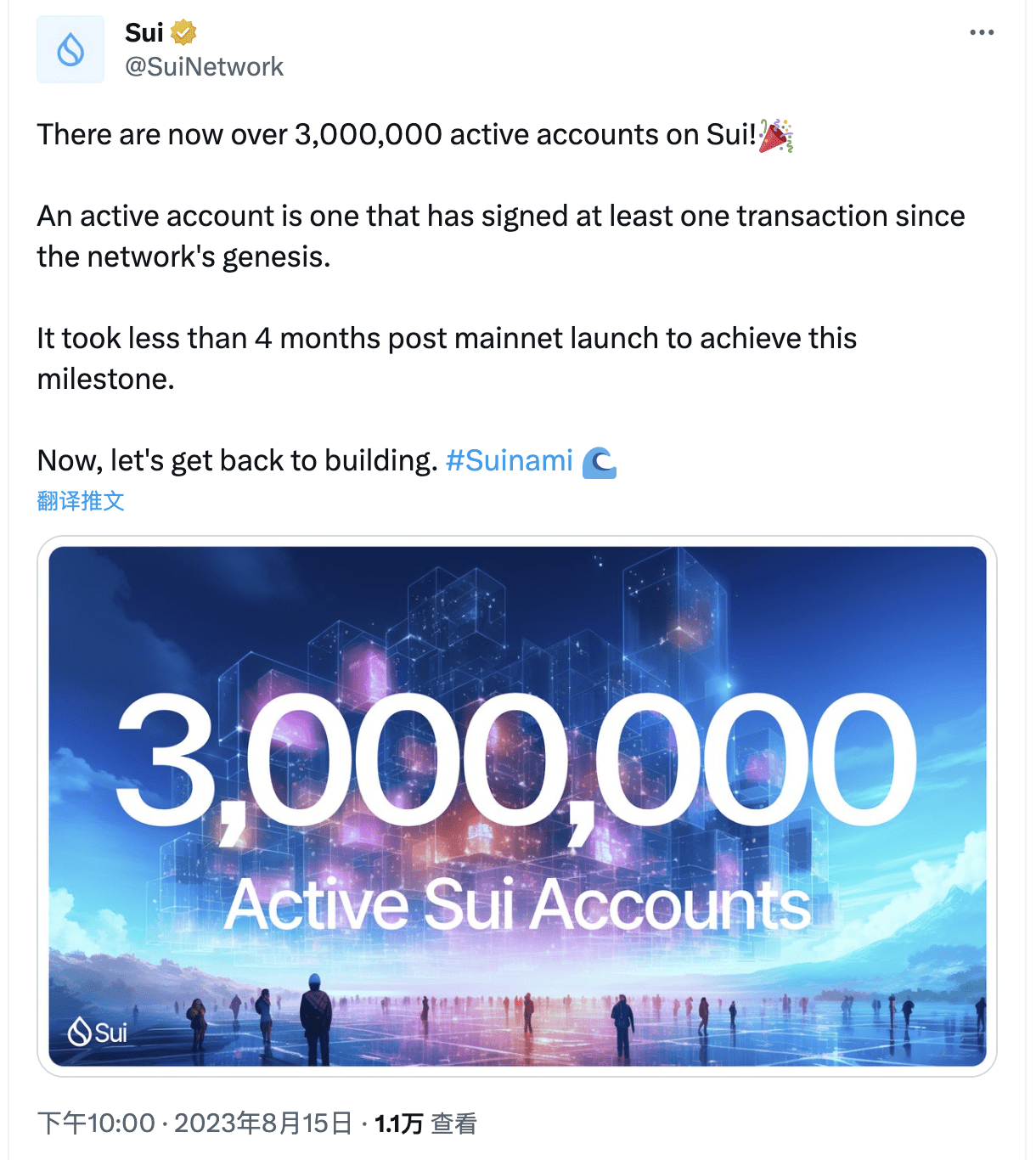The height and width of the screenshot is (1160, 1036).
Task: Click the Sui display name
Action: click(143, 32)
